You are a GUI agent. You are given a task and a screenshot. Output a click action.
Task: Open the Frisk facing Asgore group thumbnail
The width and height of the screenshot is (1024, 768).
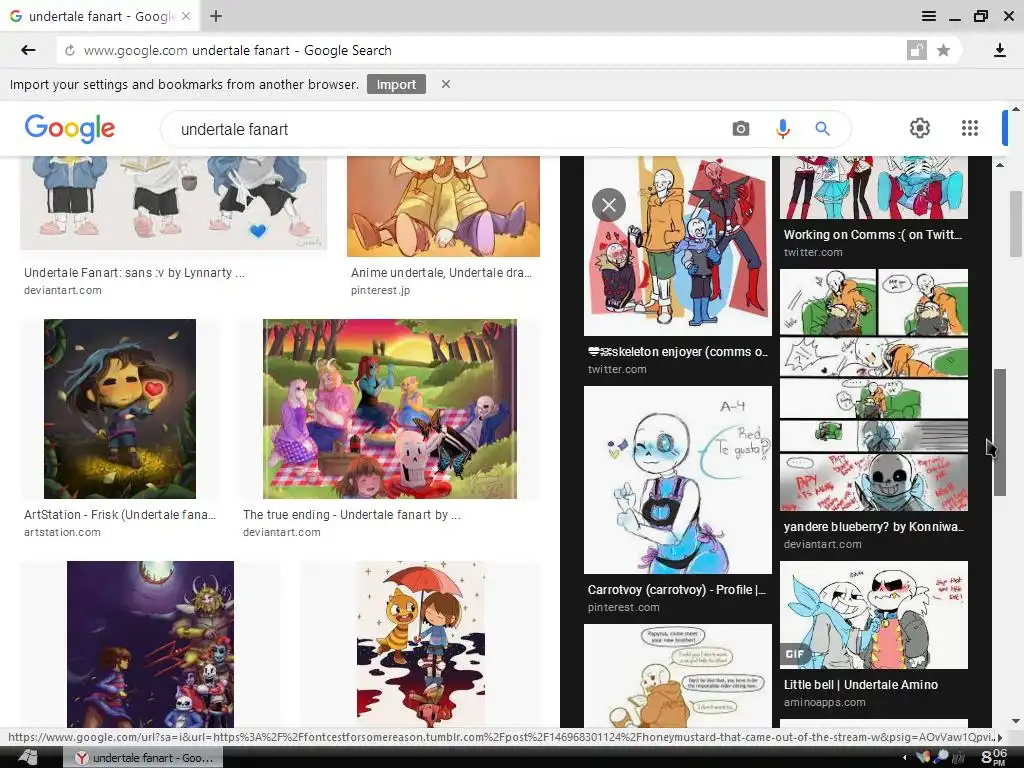pyautogui.click(x=150, y=644)
